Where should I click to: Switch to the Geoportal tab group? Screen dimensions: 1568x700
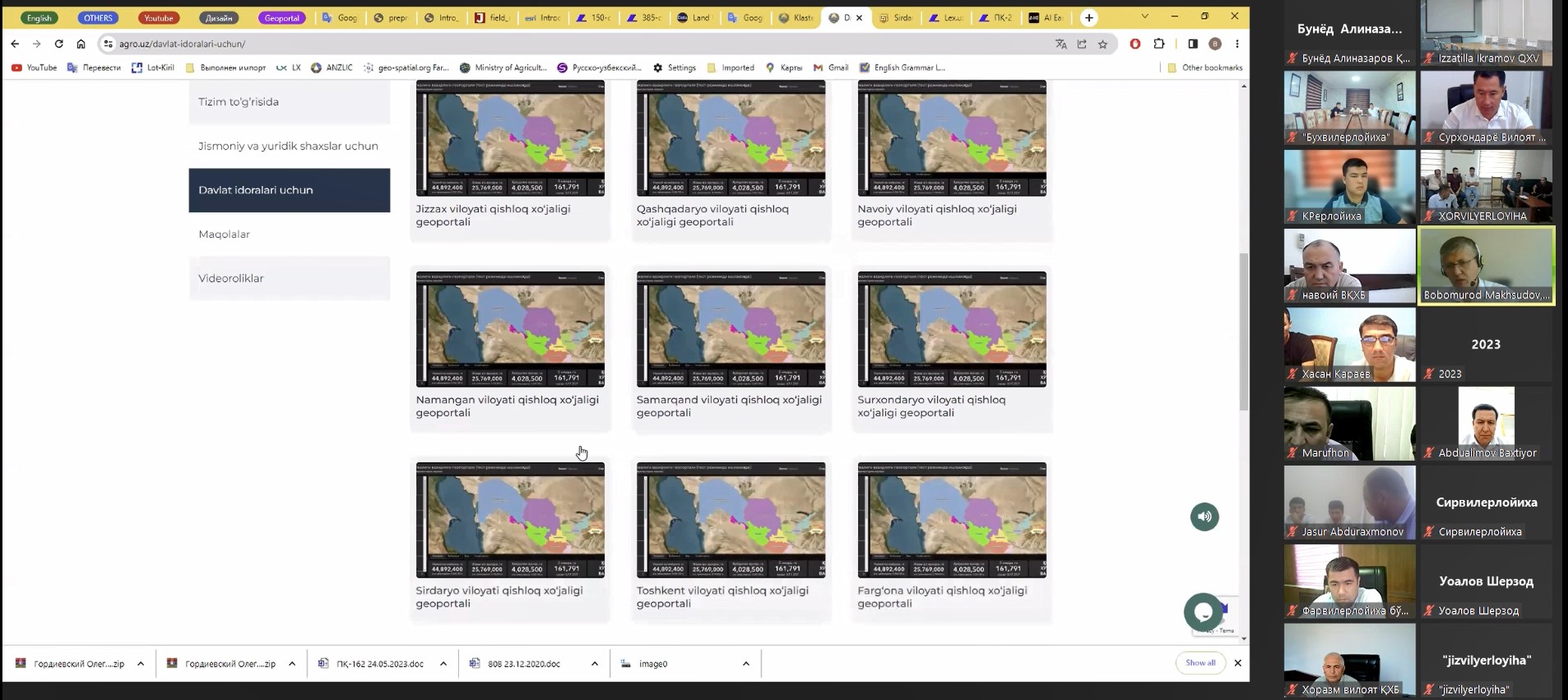click(x=281, y=18)
